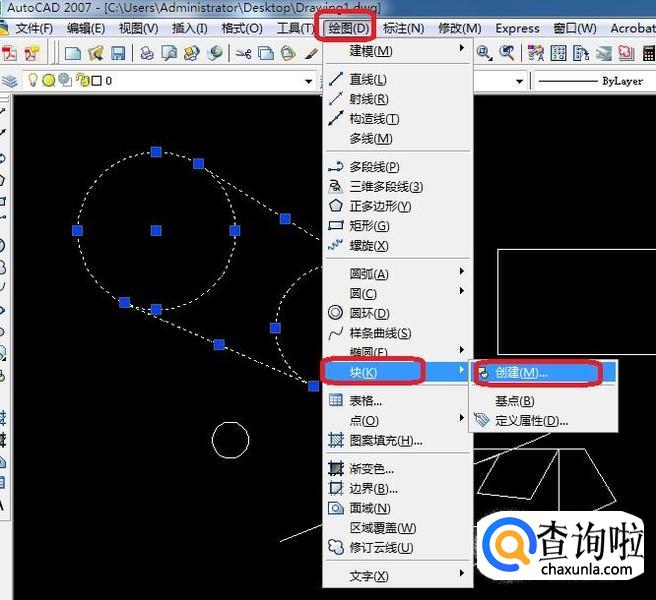Expand the layer dropdown arrow

click(x=309, y=81)
